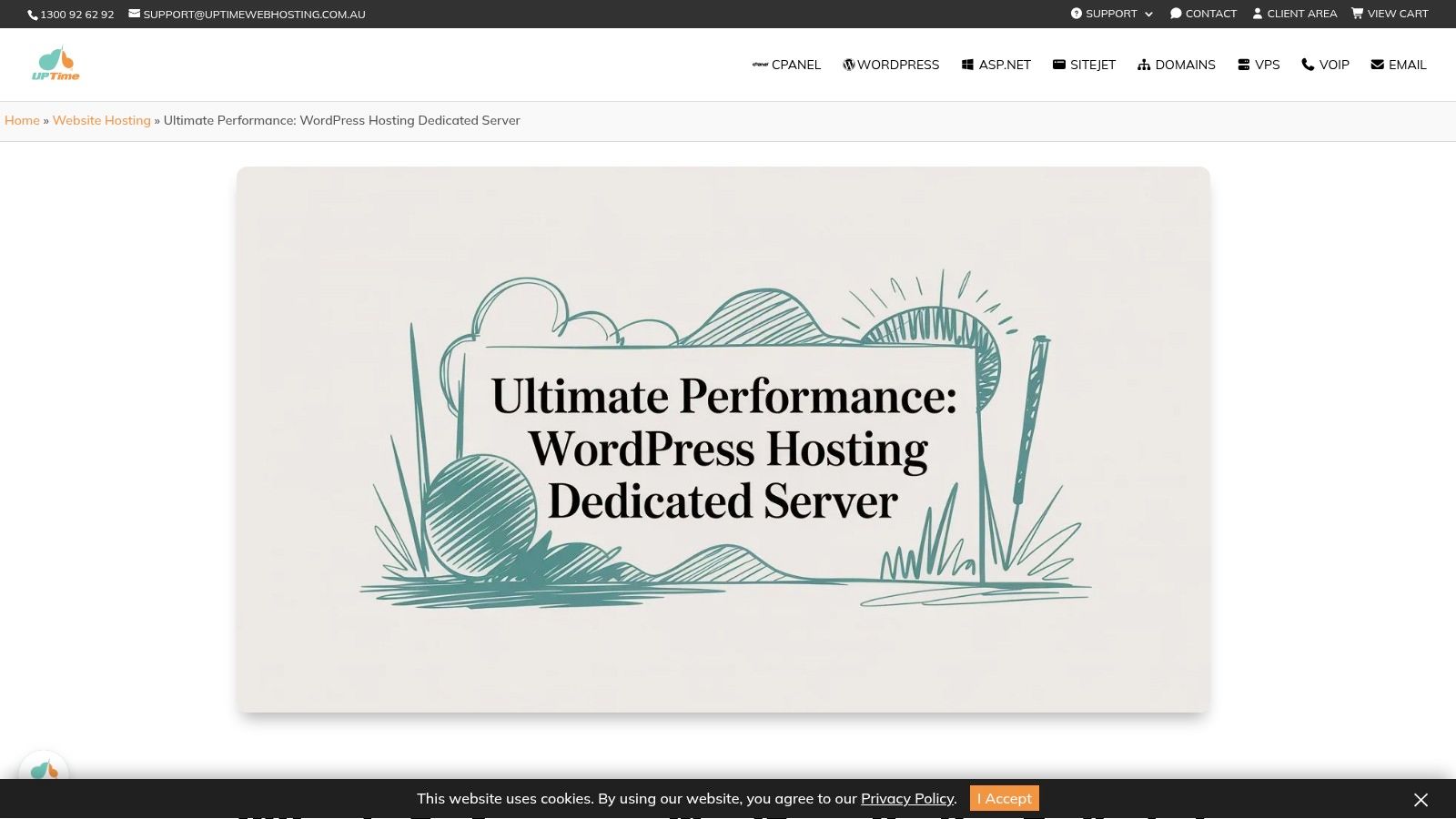Expand the Support dropdown chevron
The height and width of the screenshot is (819, 1456).
(x=1148, y=15)
